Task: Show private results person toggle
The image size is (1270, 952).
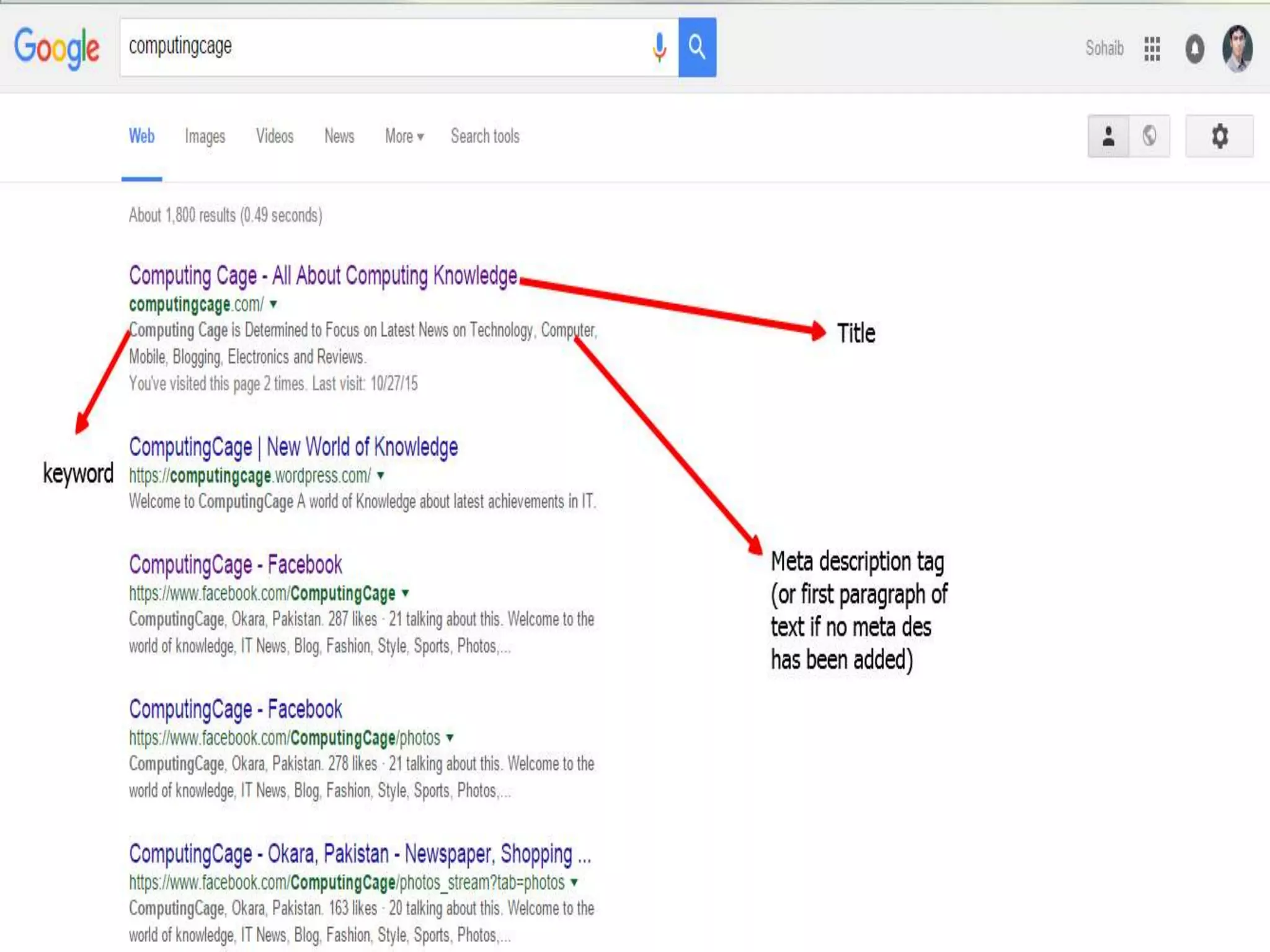Action: coord(1108,136)
